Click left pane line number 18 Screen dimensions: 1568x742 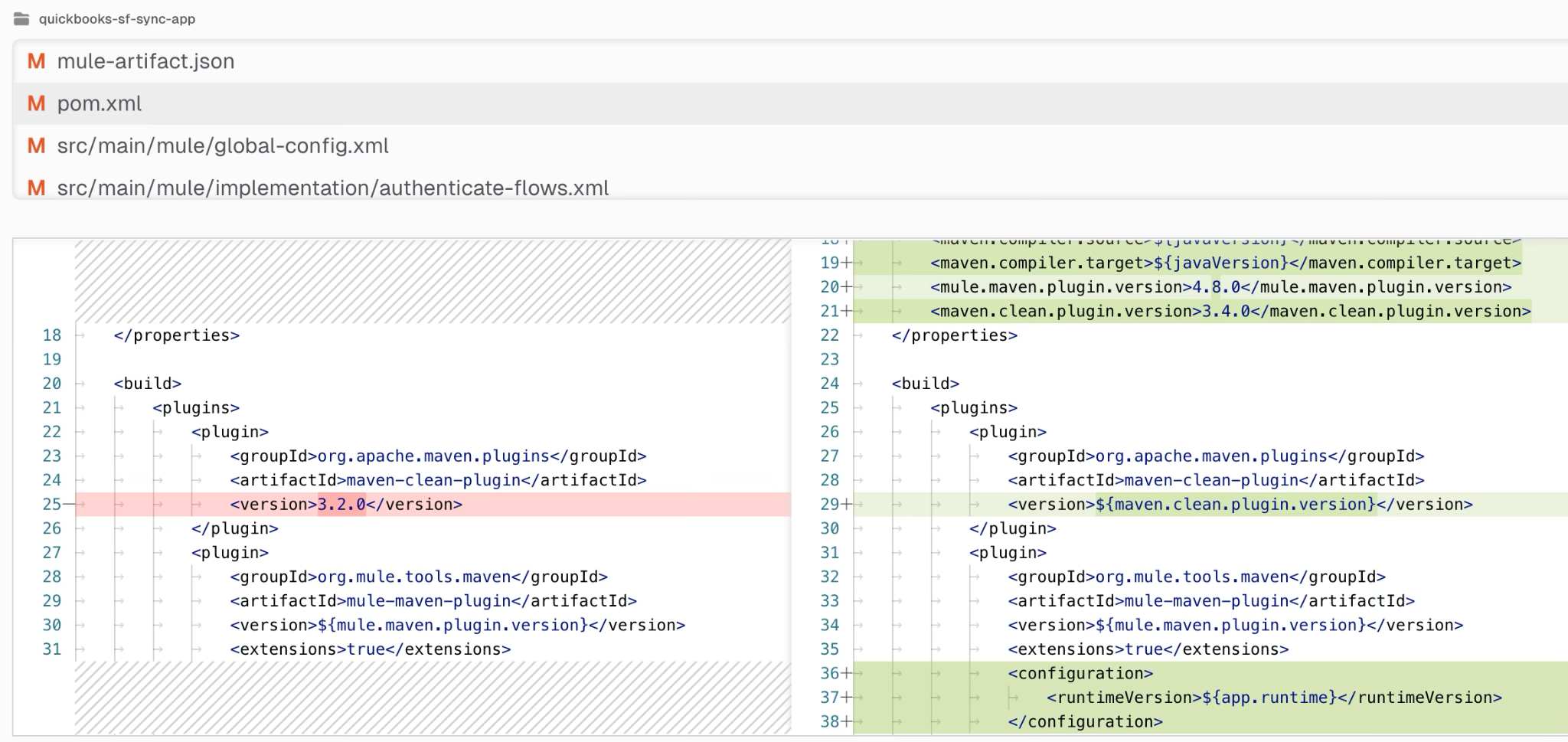click(x=52, y=335)
